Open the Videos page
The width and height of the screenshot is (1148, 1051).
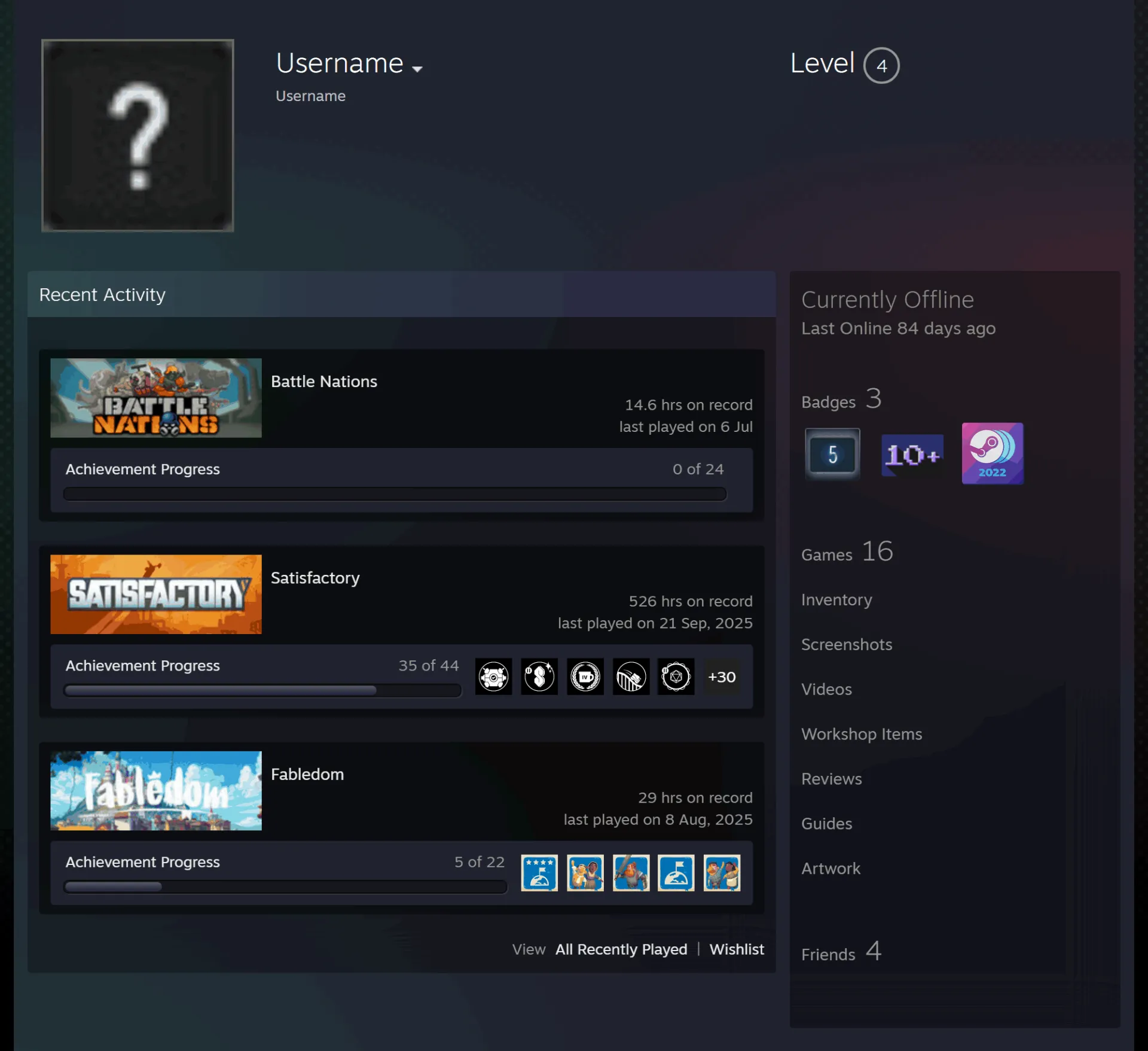tap(826, 689)
